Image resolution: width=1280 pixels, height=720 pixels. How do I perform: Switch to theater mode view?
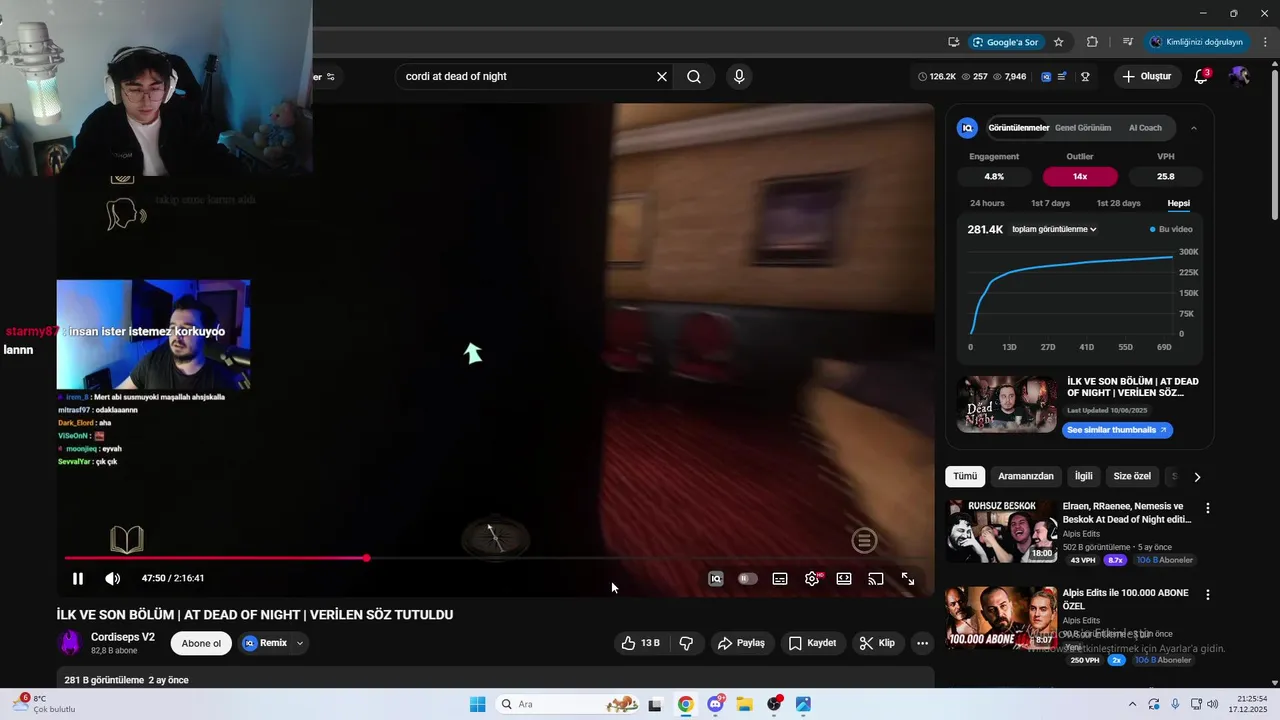pyautogui.click(x=844, y=579)
